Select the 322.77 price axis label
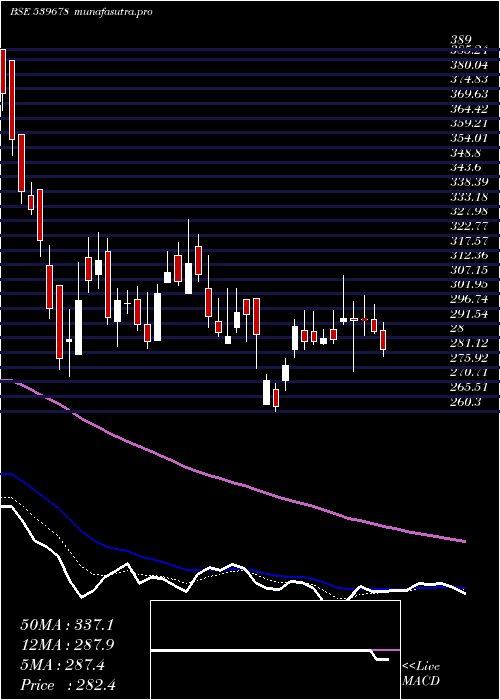The height and width of the screenshot is (700, 500). point(469,226)
